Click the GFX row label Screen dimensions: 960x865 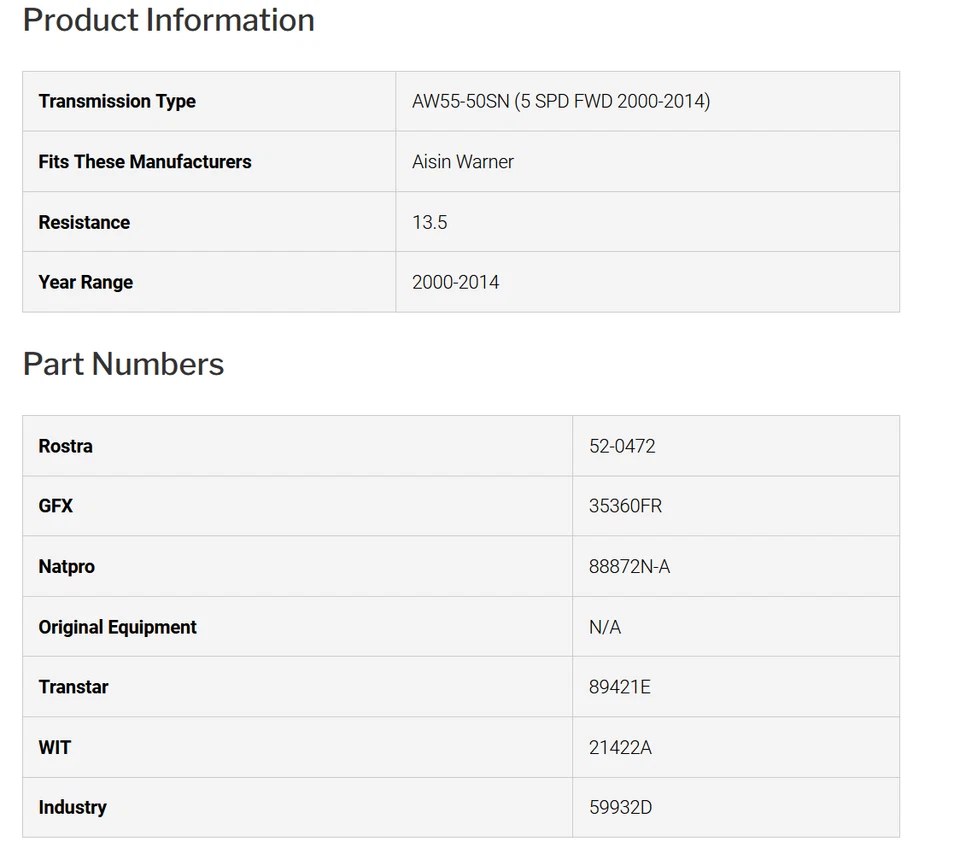pos(56,506)
